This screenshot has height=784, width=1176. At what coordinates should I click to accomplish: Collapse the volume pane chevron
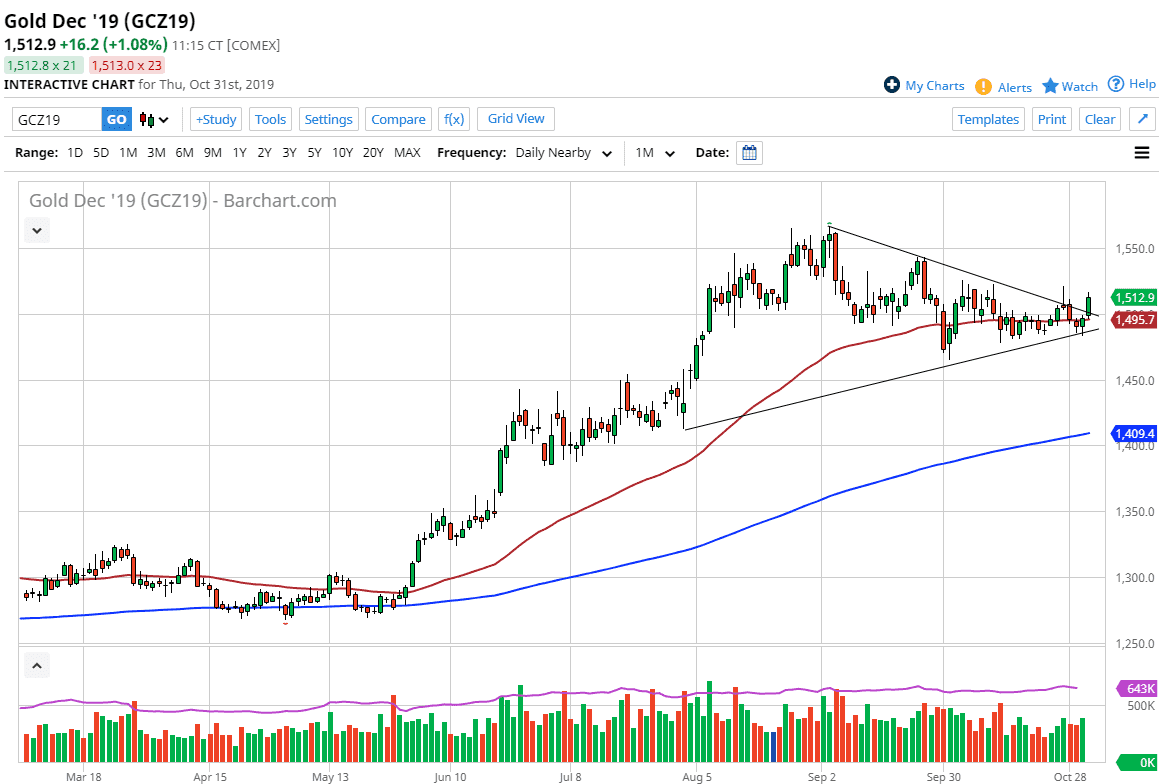tap(37, 664)
